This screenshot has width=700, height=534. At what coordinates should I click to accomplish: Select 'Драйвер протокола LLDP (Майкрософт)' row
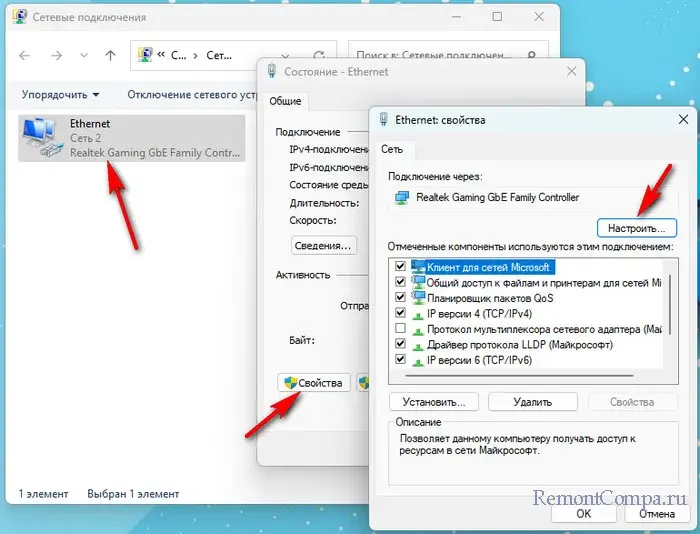pos(520,345)
